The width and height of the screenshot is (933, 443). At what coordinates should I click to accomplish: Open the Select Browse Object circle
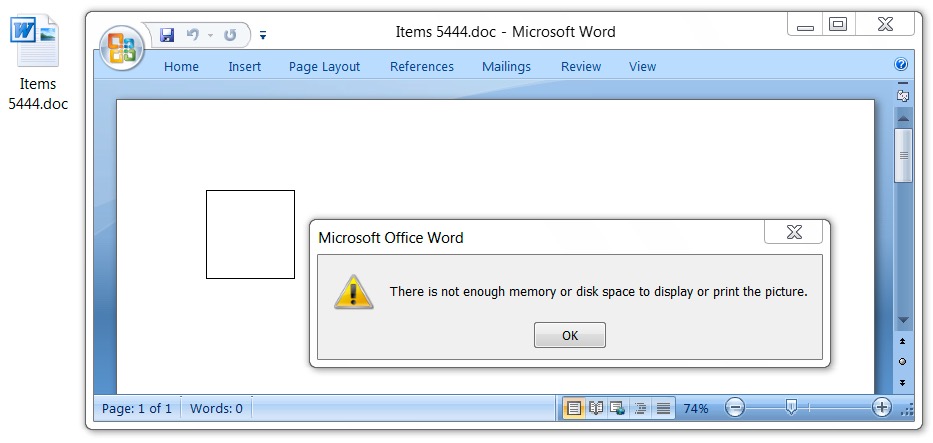pos(902,362)
